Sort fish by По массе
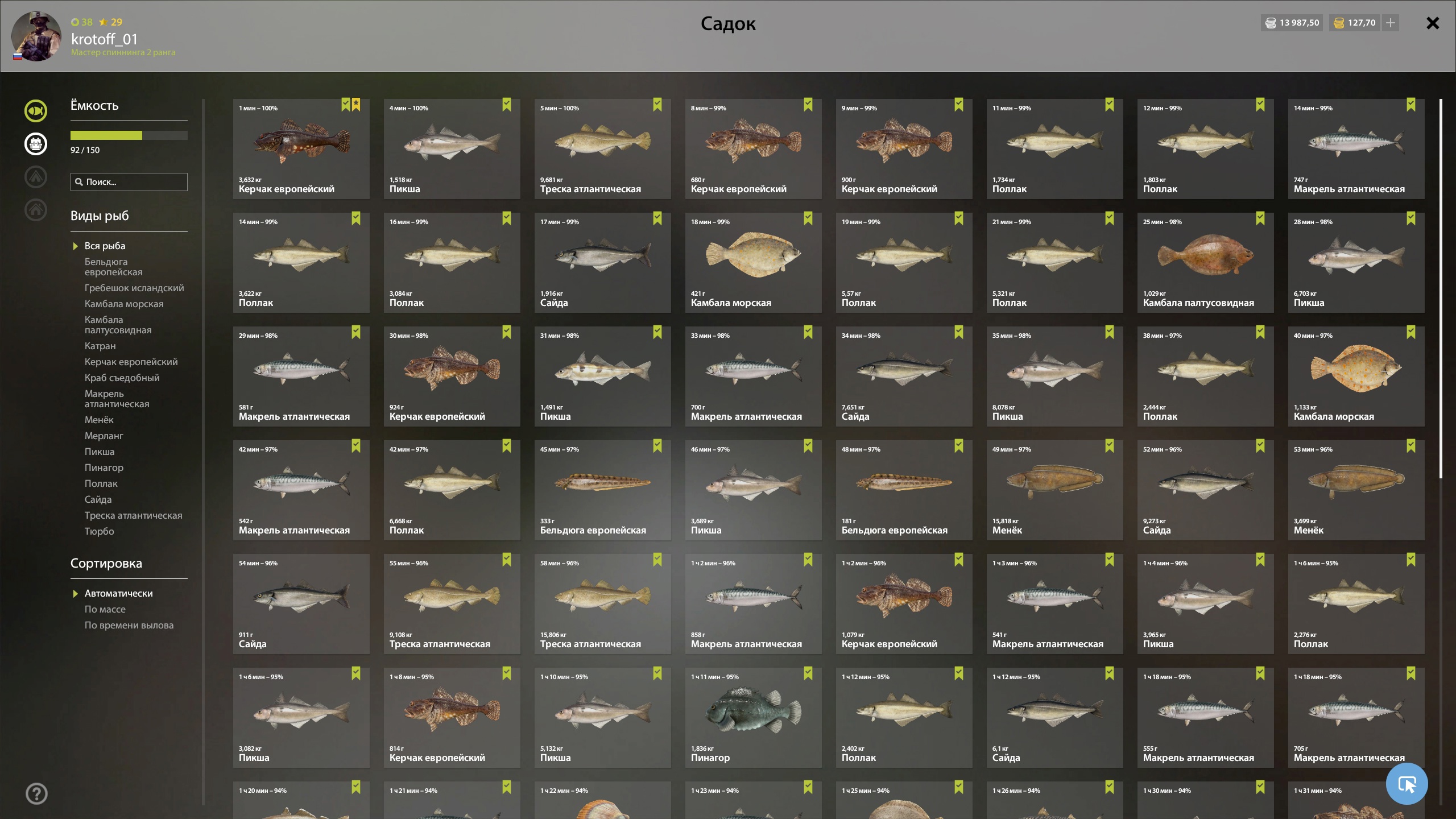This screenshot has width=1456, height=819. pos(105,609)
